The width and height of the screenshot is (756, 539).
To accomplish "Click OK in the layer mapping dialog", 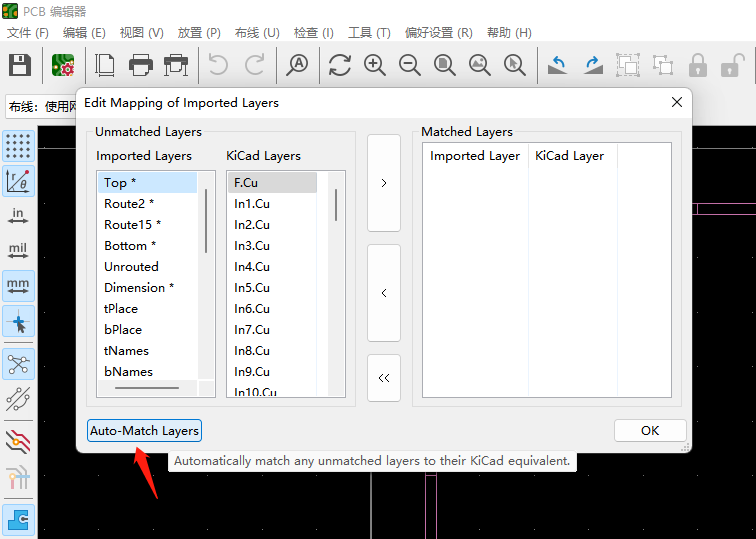I will click(x=650, y=431).
